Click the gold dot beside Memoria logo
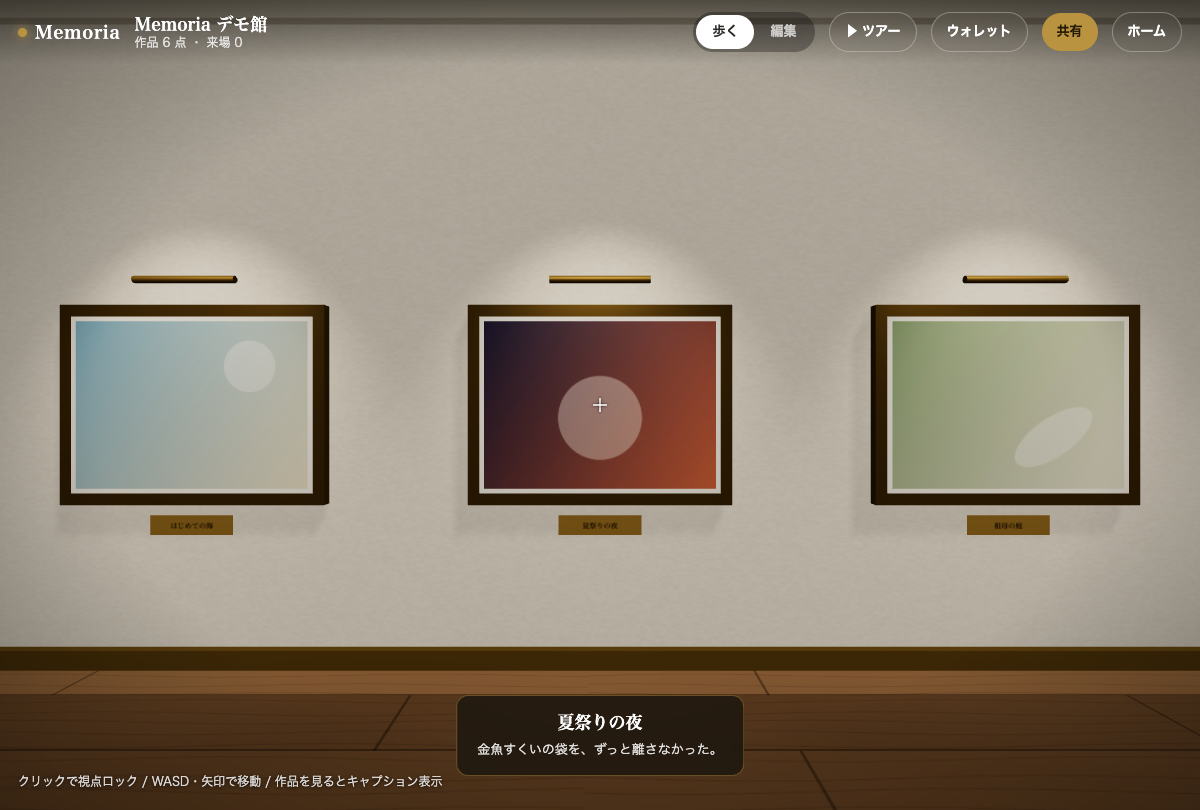This screenshot has height=810, width=1200. 22,32
